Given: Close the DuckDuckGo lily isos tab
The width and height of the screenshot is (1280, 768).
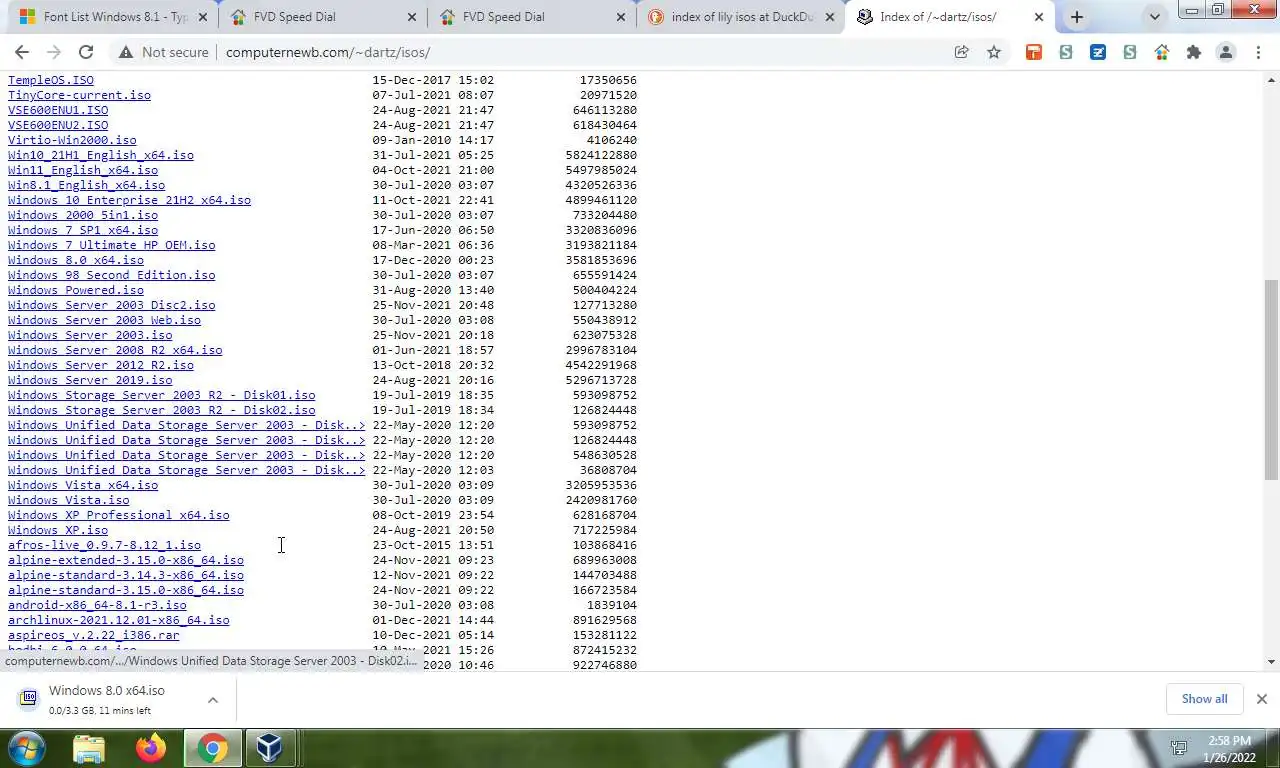Looking at the screenshot, I should (829, 17).
